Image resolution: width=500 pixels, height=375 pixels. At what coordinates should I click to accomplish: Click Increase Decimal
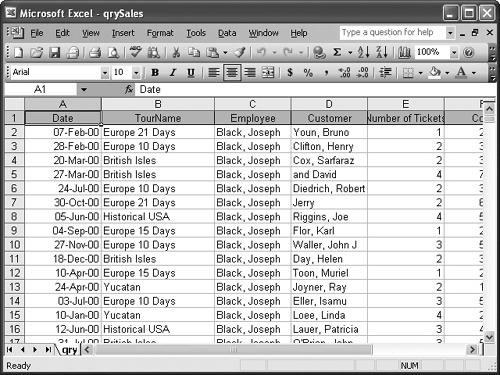click(344, 72)
